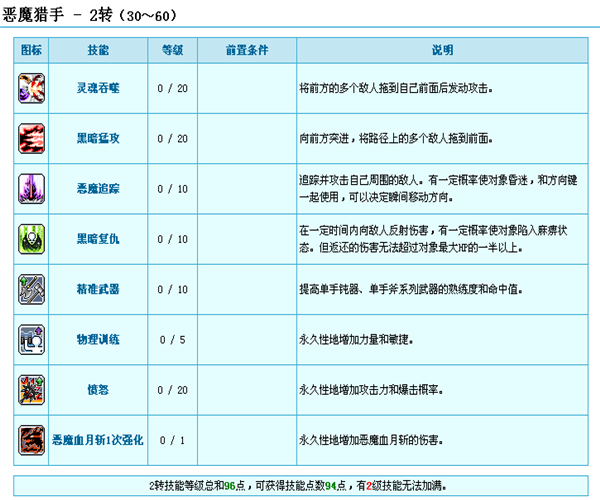The image size is (600, 500).
Task: Click the description starting 追踪并攻击自己周围的敌人
Action: click(x=438, y=189)
